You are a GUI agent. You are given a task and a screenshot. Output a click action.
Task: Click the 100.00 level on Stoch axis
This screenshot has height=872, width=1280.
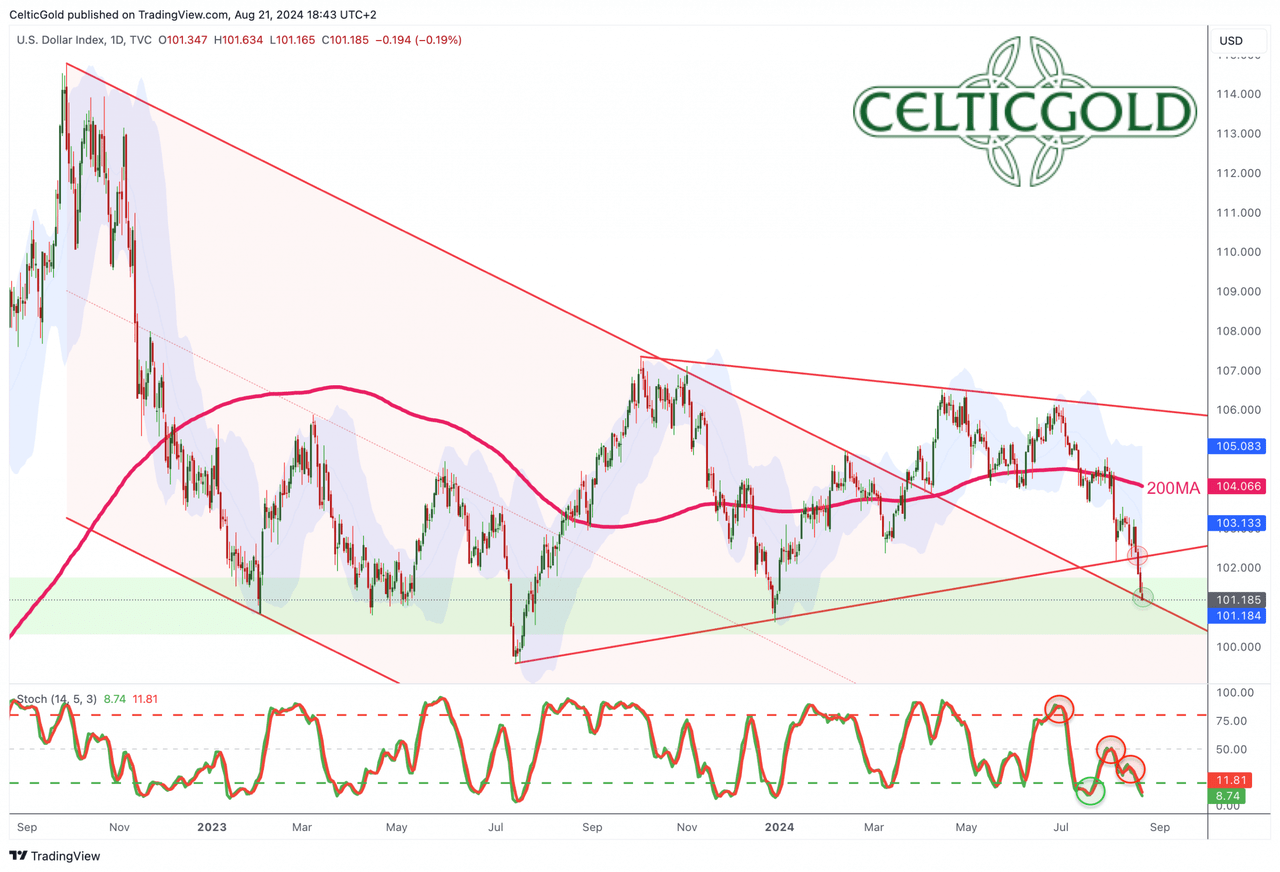[x=1234, y=693]
